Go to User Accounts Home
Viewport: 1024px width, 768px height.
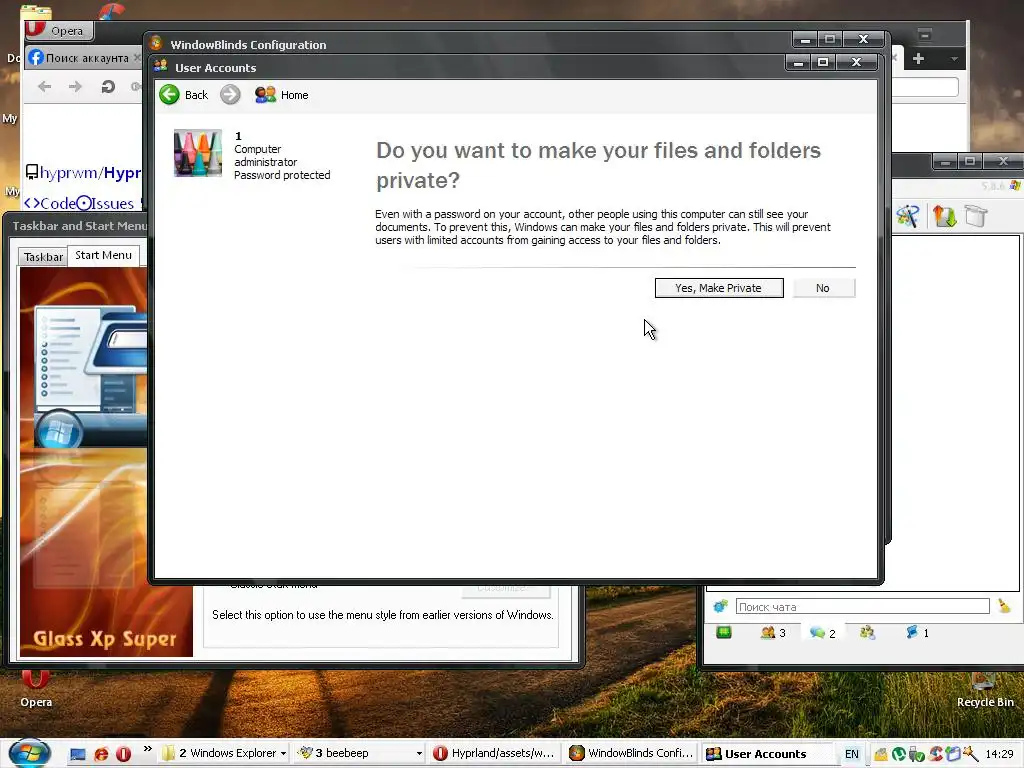tap(281, 95)
